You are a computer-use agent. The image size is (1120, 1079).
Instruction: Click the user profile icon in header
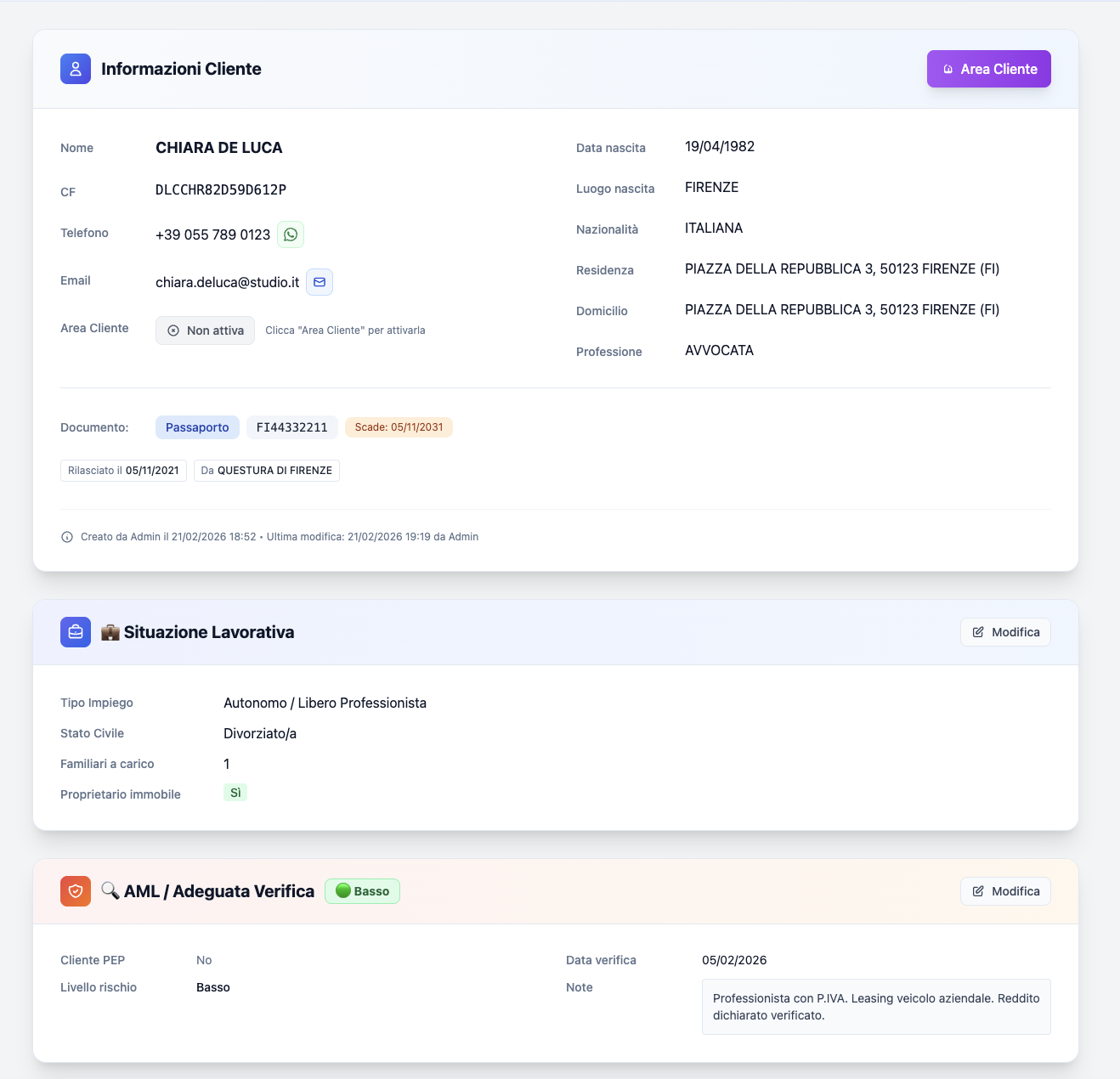(76, 69)
